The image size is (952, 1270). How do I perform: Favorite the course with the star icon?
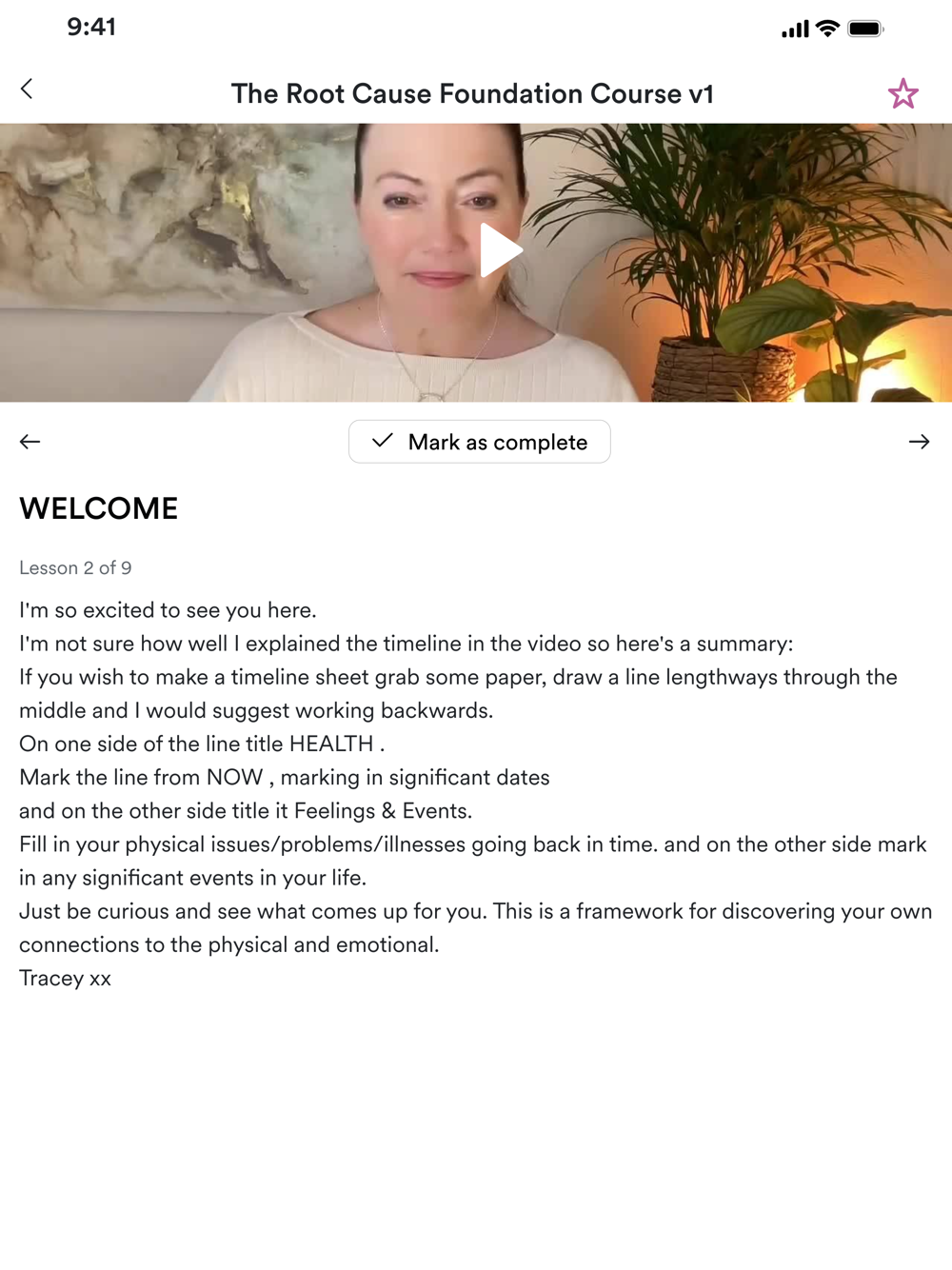(x=902, y=93)
